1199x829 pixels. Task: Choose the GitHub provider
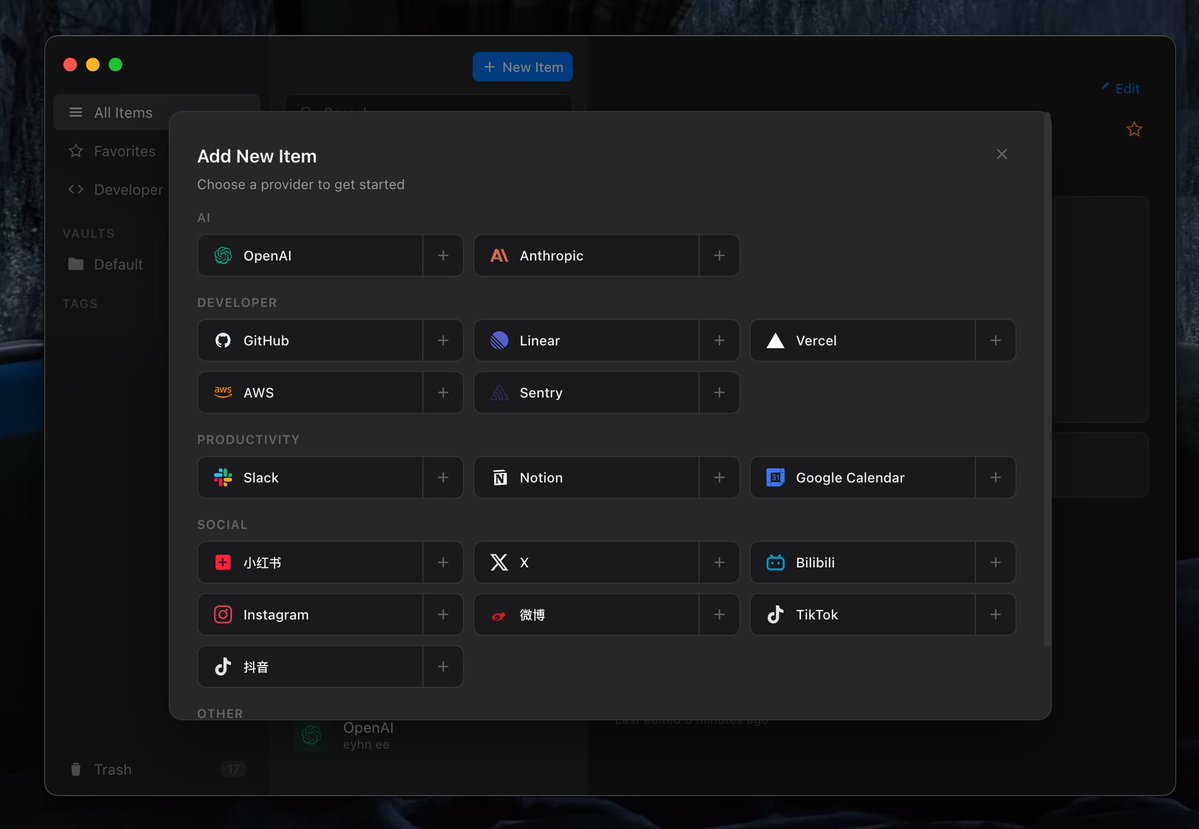310,340
